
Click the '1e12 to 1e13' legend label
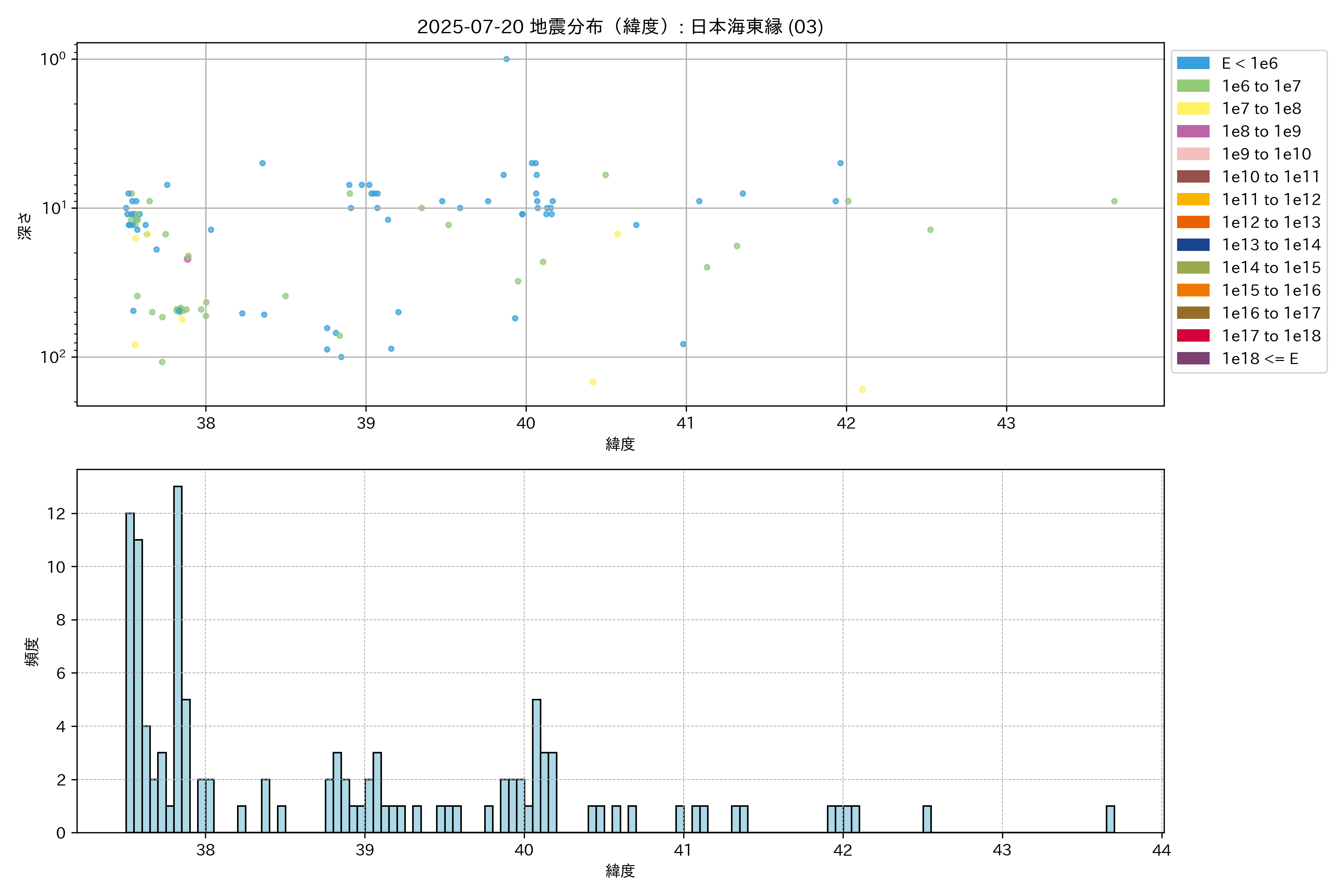pyautogui.click(x=1271, y=222)
